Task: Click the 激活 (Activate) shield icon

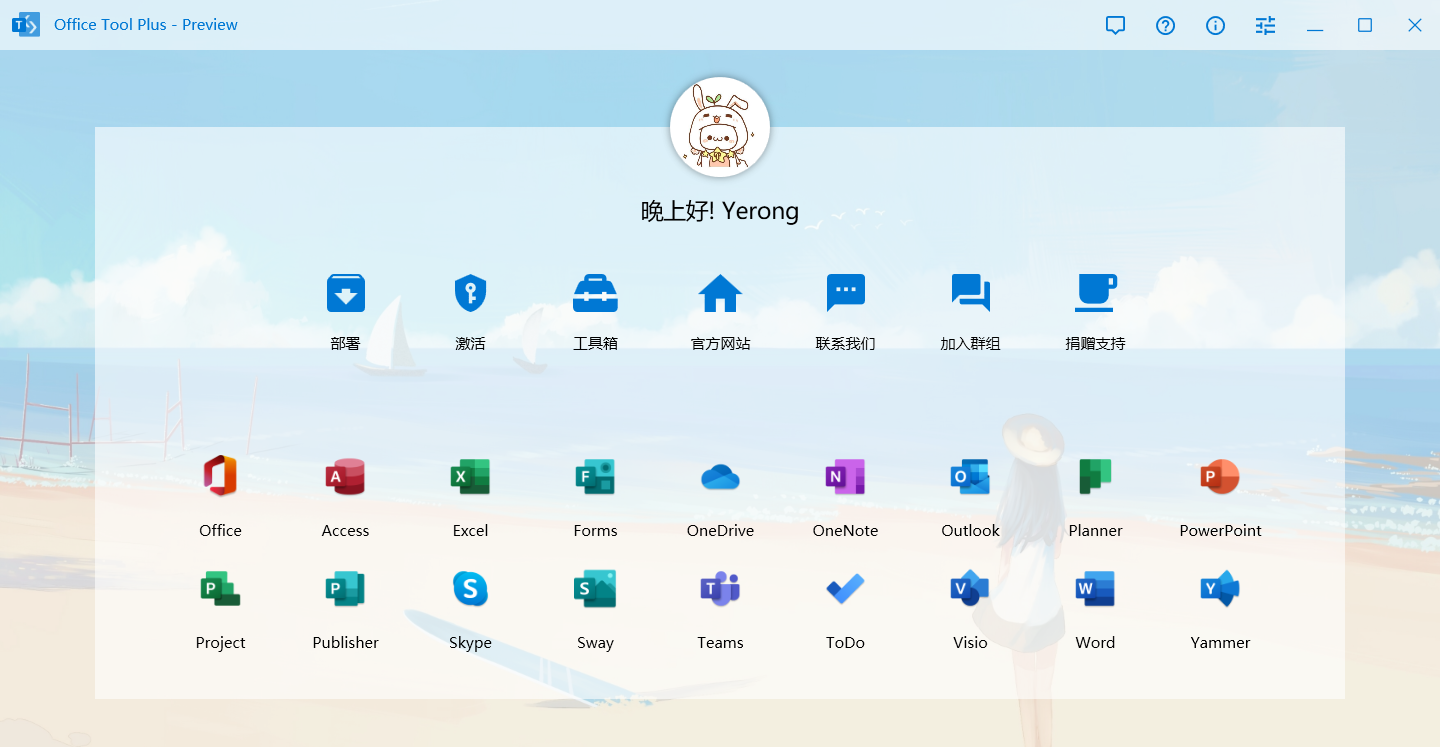Action: [x=470, y=294]
